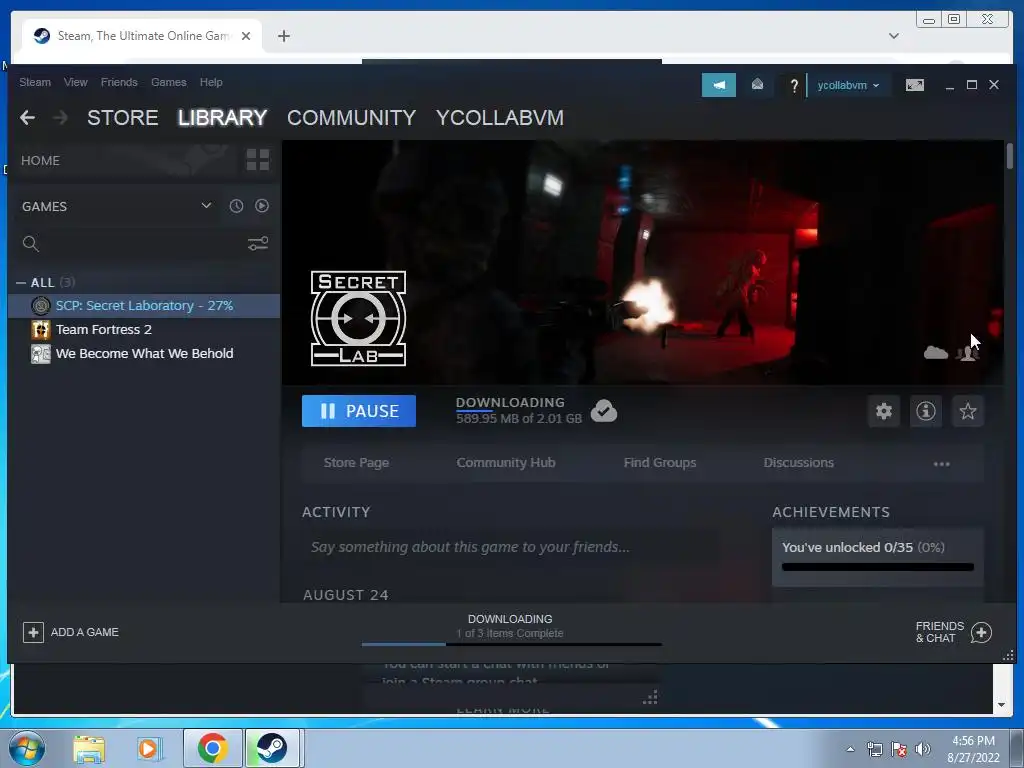Go to library HOME
This screenshot has height=768, width=1024.
coord(40,161)
